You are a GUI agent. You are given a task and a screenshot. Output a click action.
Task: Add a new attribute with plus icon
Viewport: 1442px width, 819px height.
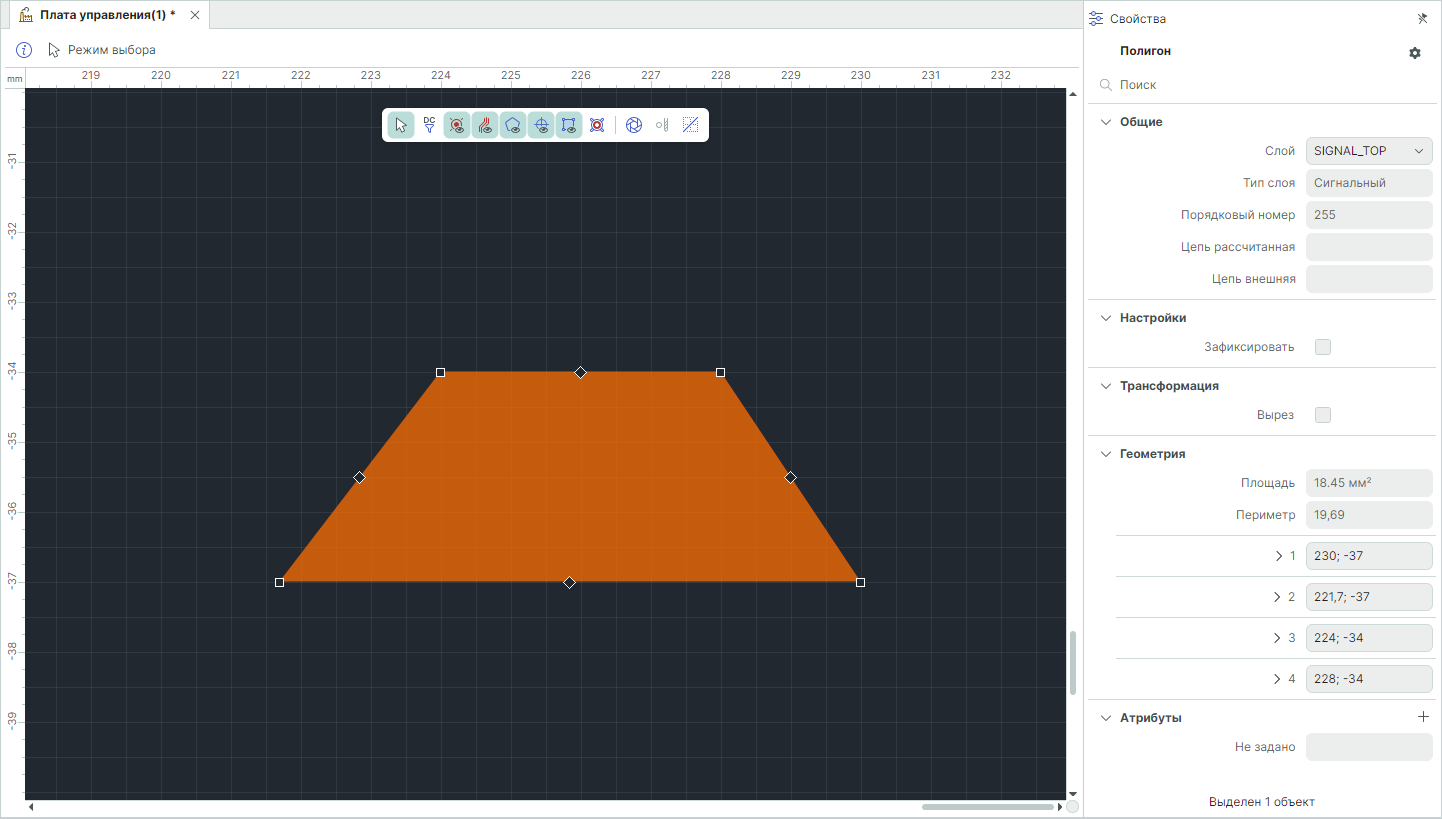(1423, 717)
